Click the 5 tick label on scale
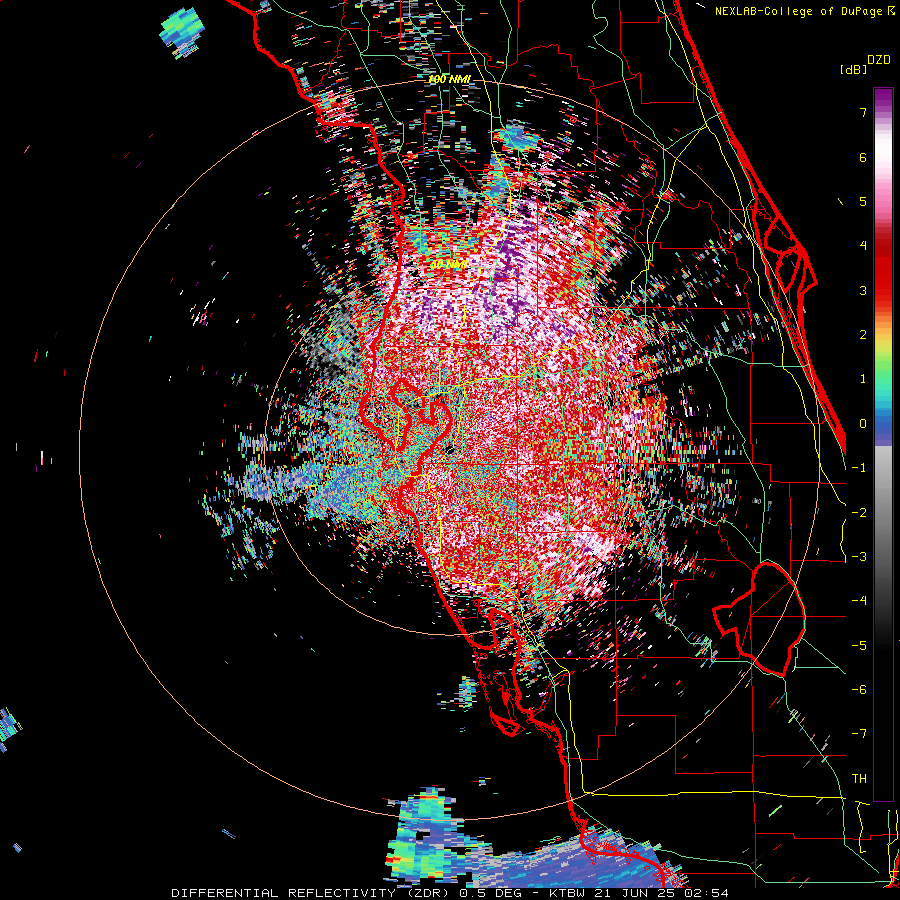 [x=863, y=201]
